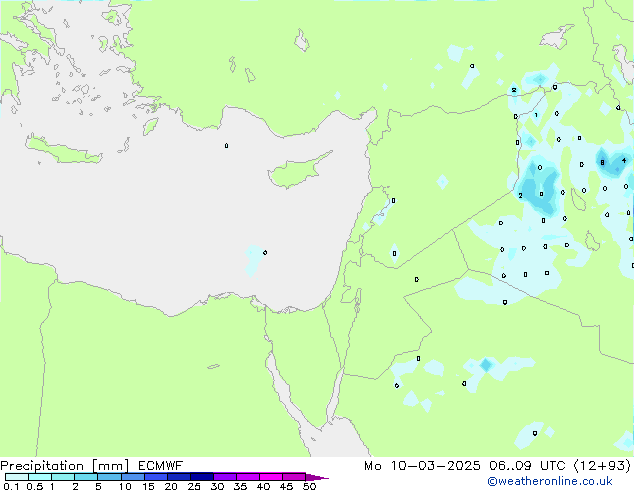Click the "Mo" weekday label
This screenshot has height=490, width=634.
click(373, 466)
